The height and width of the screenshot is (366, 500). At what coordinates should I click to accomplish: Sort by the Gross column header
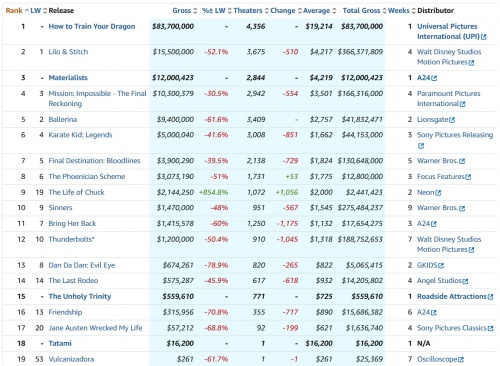pos(182,11)
